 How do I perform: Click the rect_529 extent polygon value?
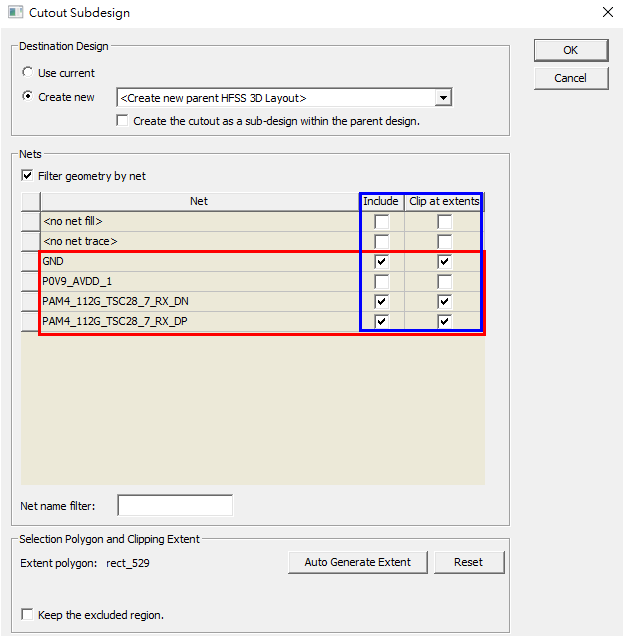point(128,563)
